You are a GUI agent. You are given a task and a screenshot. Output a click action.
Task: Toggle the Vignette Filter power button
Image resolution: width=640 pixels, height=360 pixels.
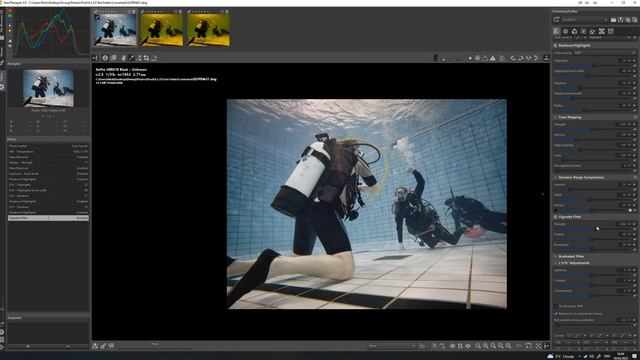click(556, 217)
